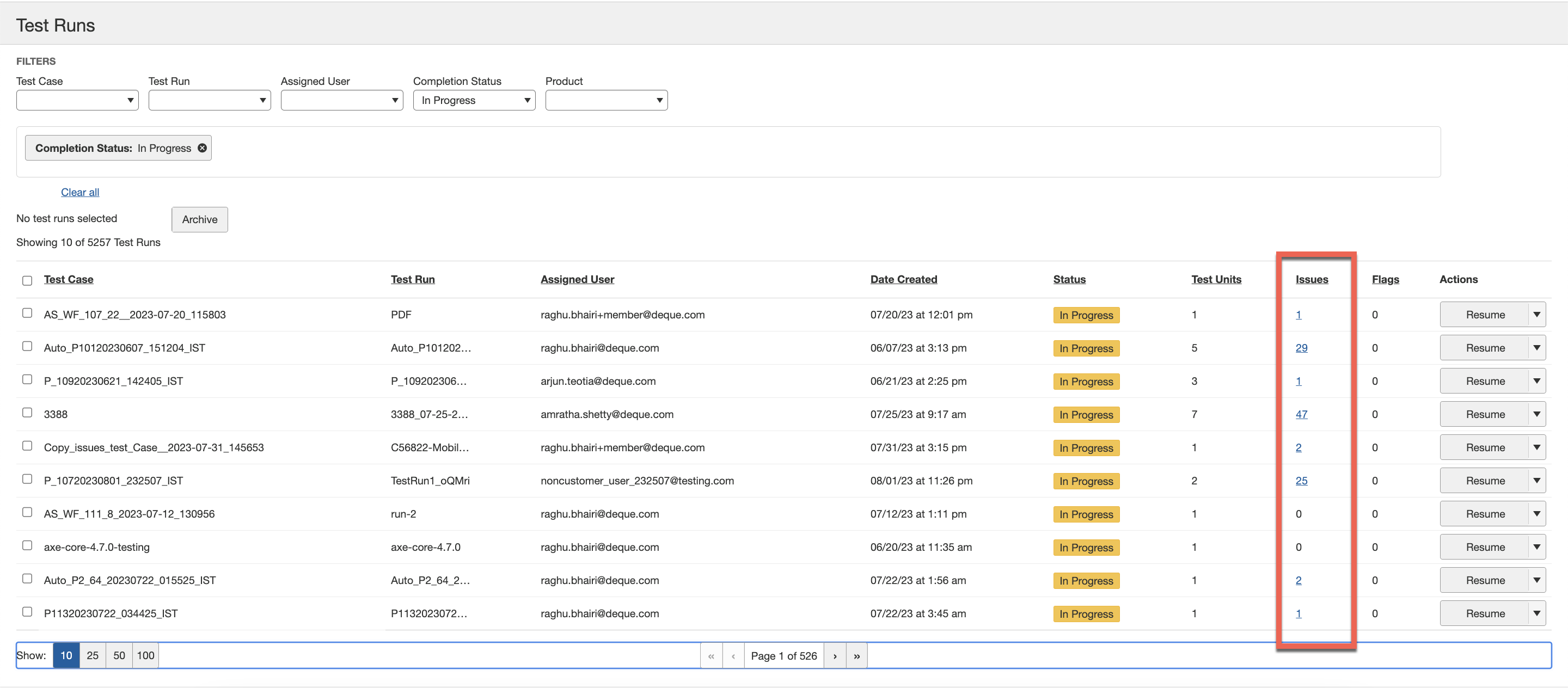Image resolution: width=1568 pixels, height=688 pixels.
Task: Check the 3388 test case checkbox
Action: pyautogui.click(x=27, y=413)
